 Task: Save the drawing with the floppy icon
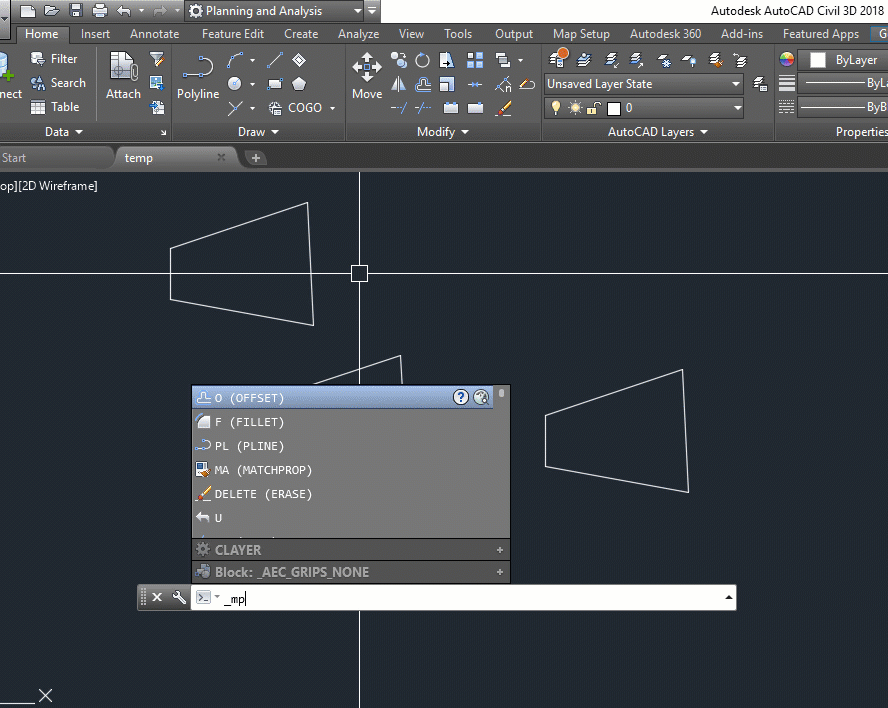pyautogui.click(x=76, y=11)
